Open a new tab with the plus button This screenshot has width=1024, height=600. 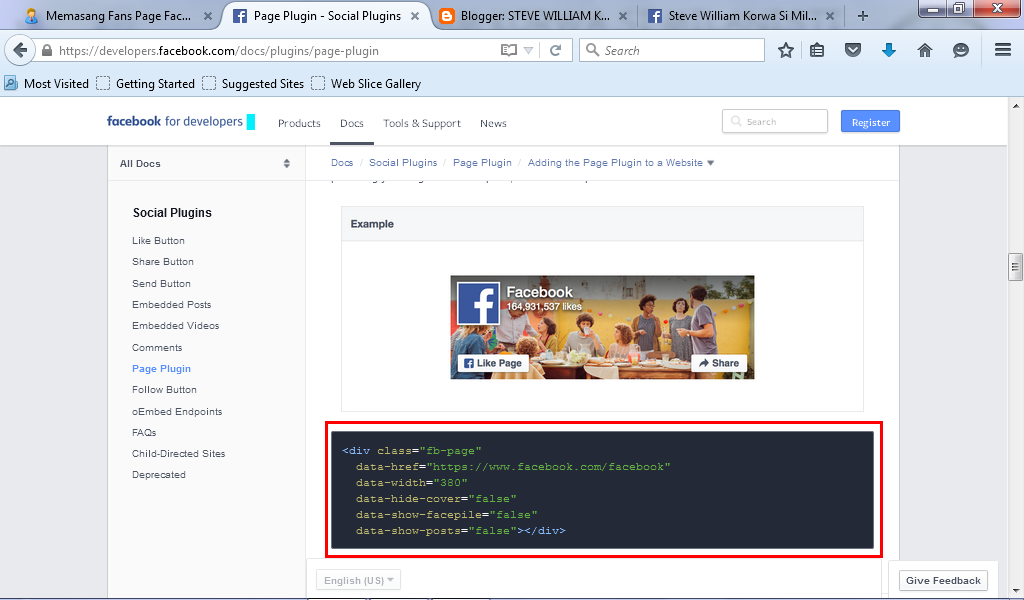pos(863,16)
